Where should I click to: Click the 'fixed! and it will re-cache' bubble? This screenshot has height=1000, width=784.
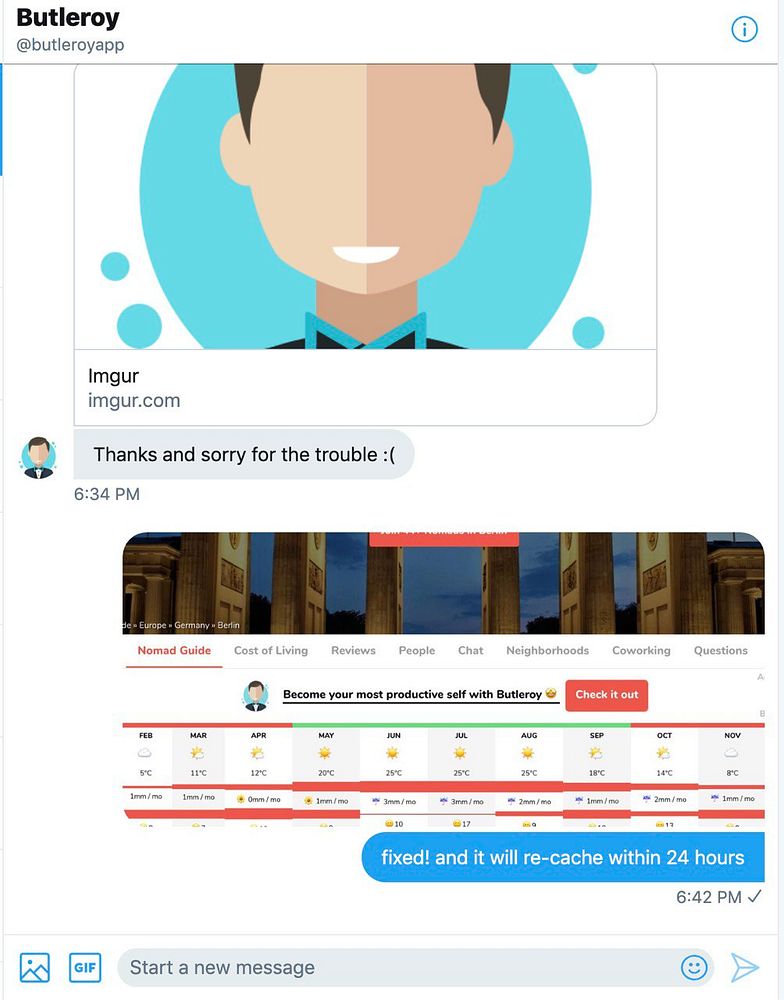tap(563, 857)
